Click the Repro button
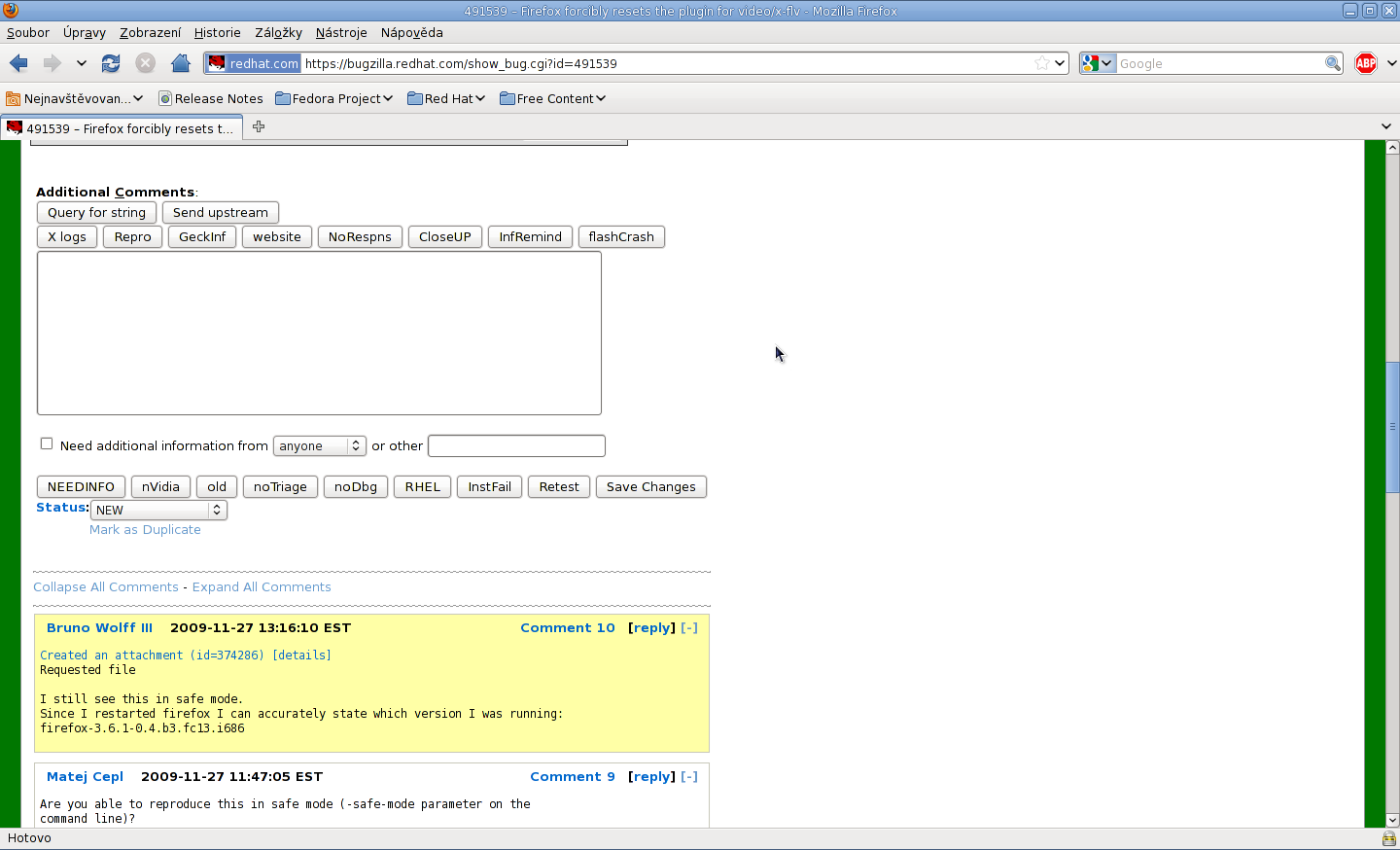Viewport: 1400px width, 850px height. (133, 236)
